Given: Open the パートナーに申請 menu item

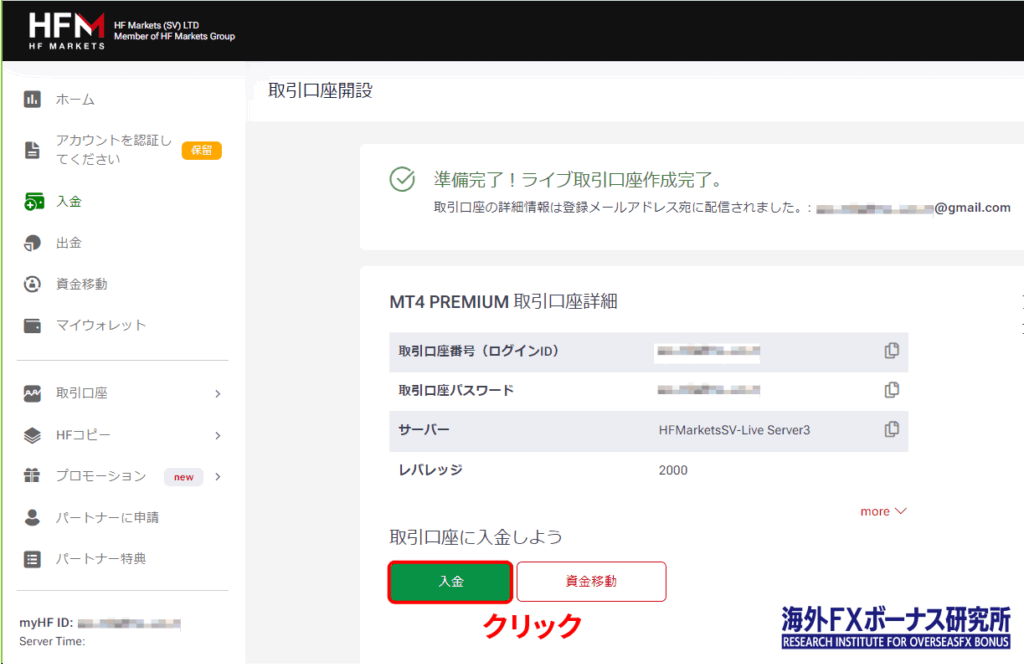Looking at the screenshot, I should click(x=107, y=517).
